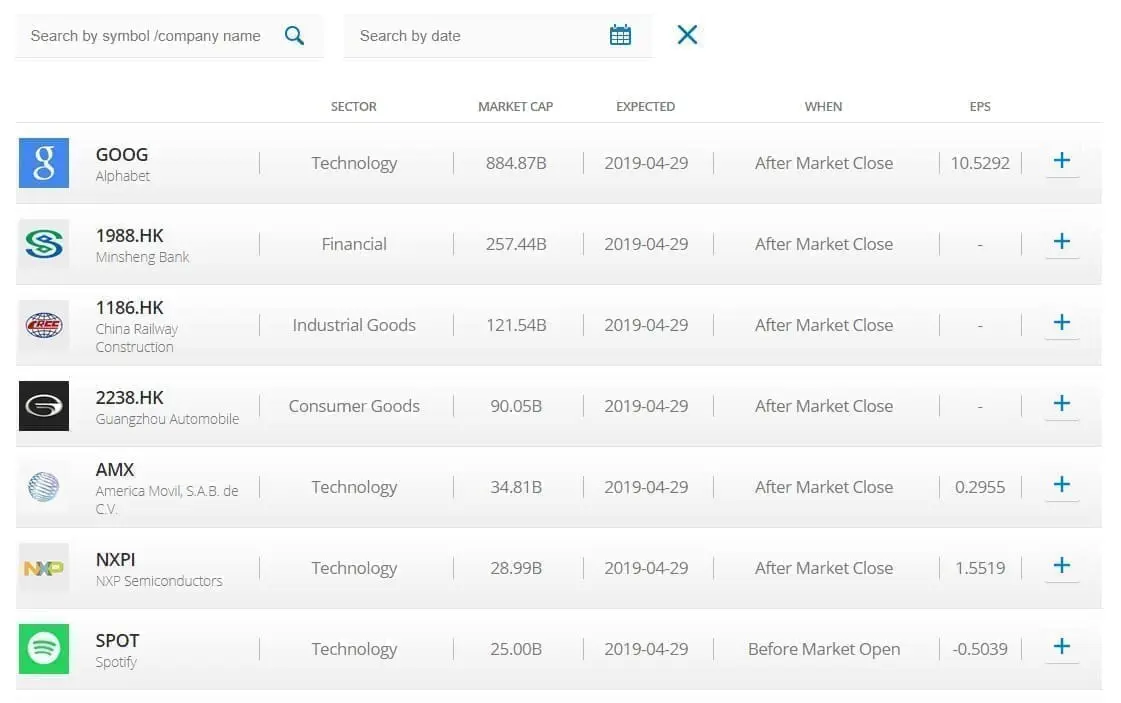Select the 'China Railway Construction' name
Screen dimensions: 1121x703
coord(137,338)
